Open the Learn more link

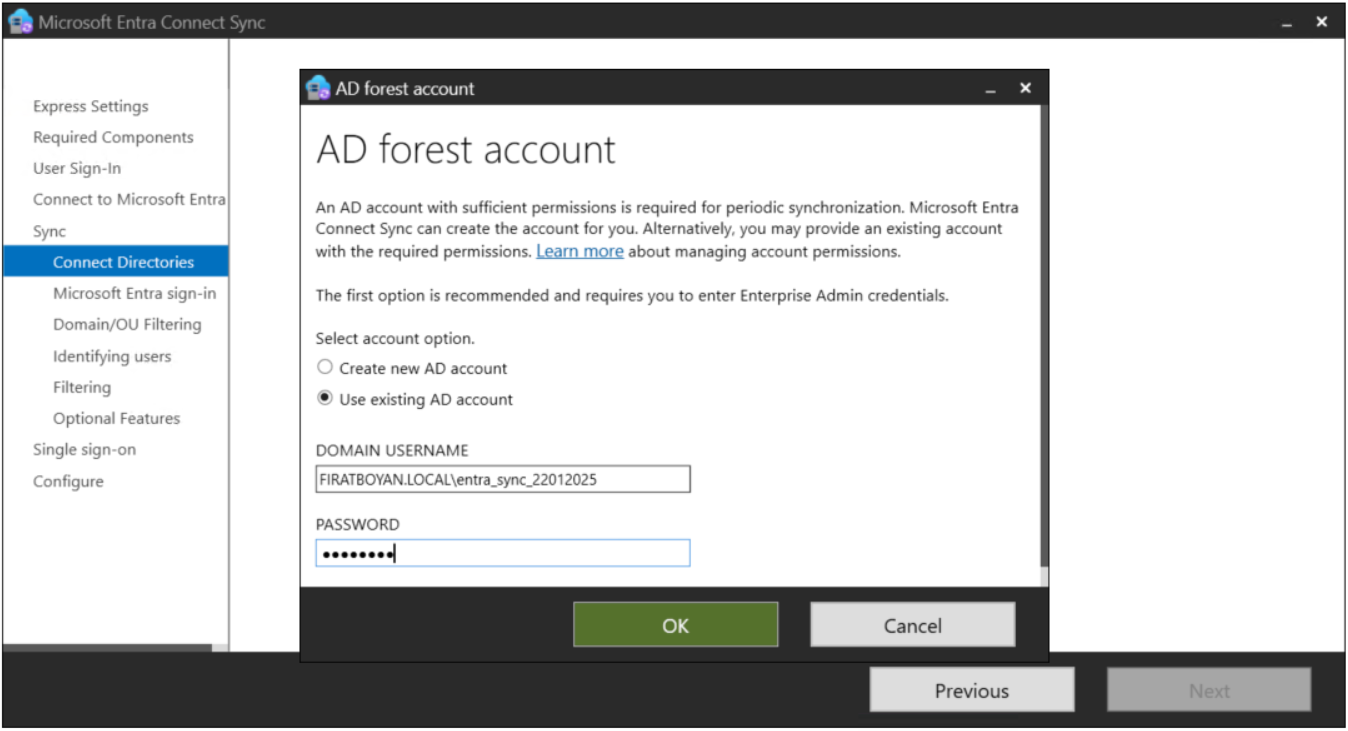coord(580,251)
